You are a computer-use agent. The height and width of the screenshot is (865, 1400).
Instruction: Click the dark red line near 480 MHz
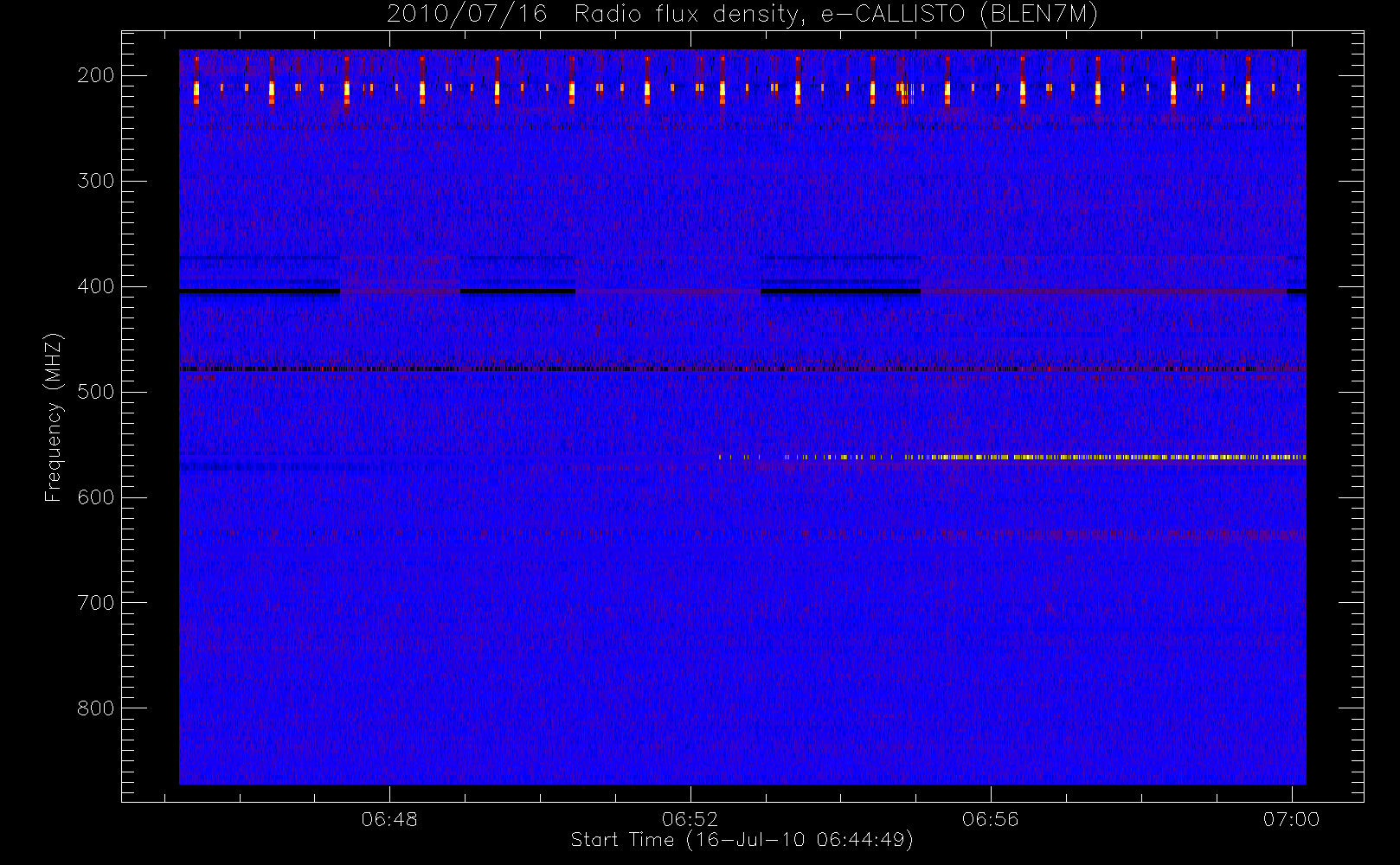[x=742, y=369]
